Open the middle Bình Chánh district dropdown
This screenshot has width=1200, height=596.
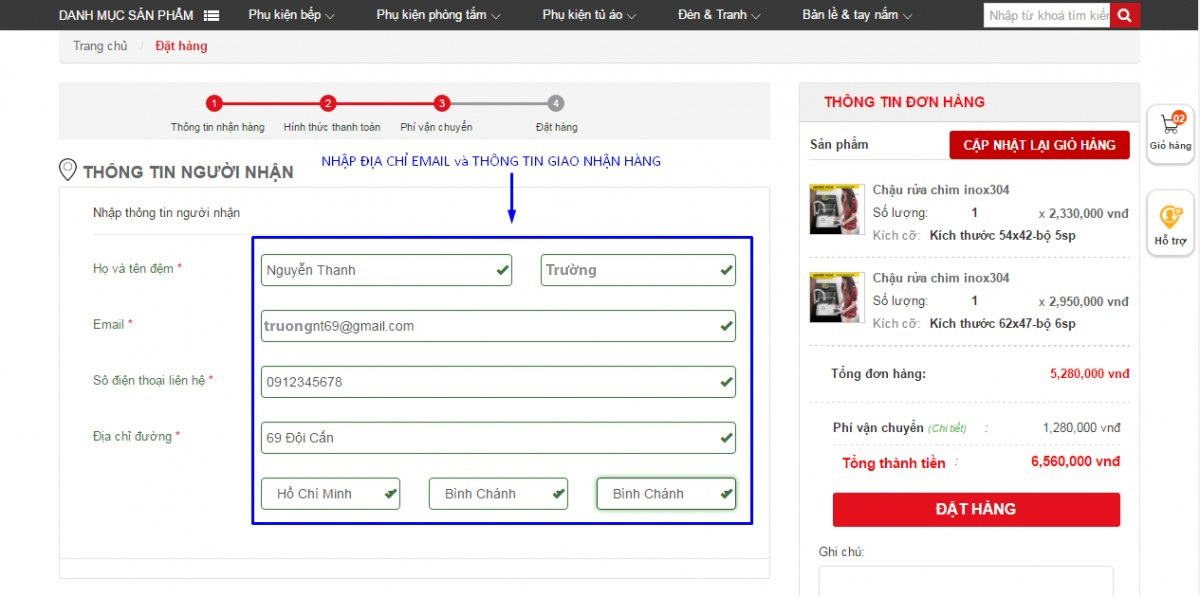click(498, 494)
